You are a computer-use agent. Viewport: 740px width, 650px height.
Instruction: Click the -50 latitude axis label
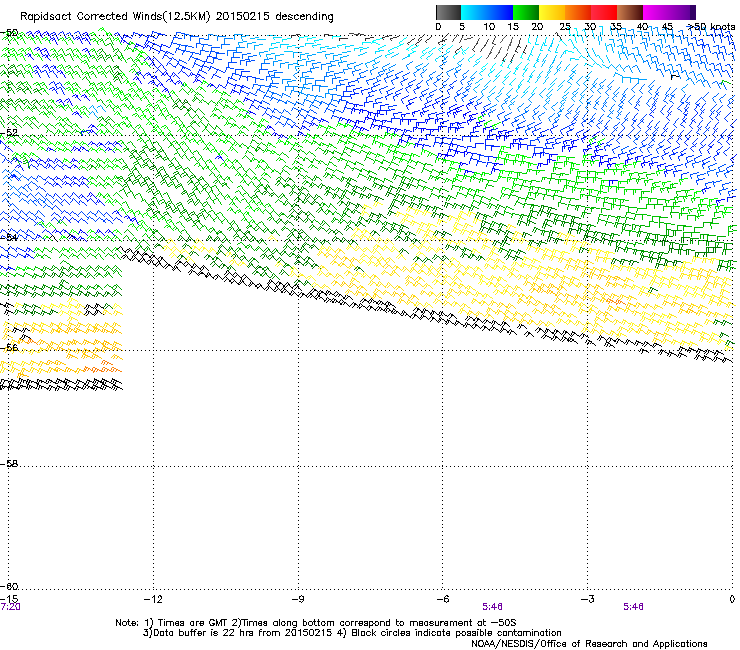pyautogui.click(x=9, y=33)
